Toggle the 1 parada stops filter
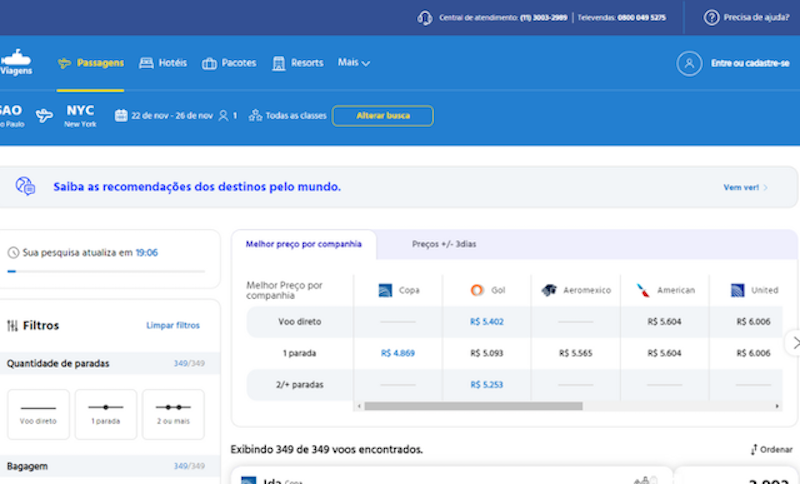Image resolution: width=800 pixels, height=484 pixels. [106, 414]
